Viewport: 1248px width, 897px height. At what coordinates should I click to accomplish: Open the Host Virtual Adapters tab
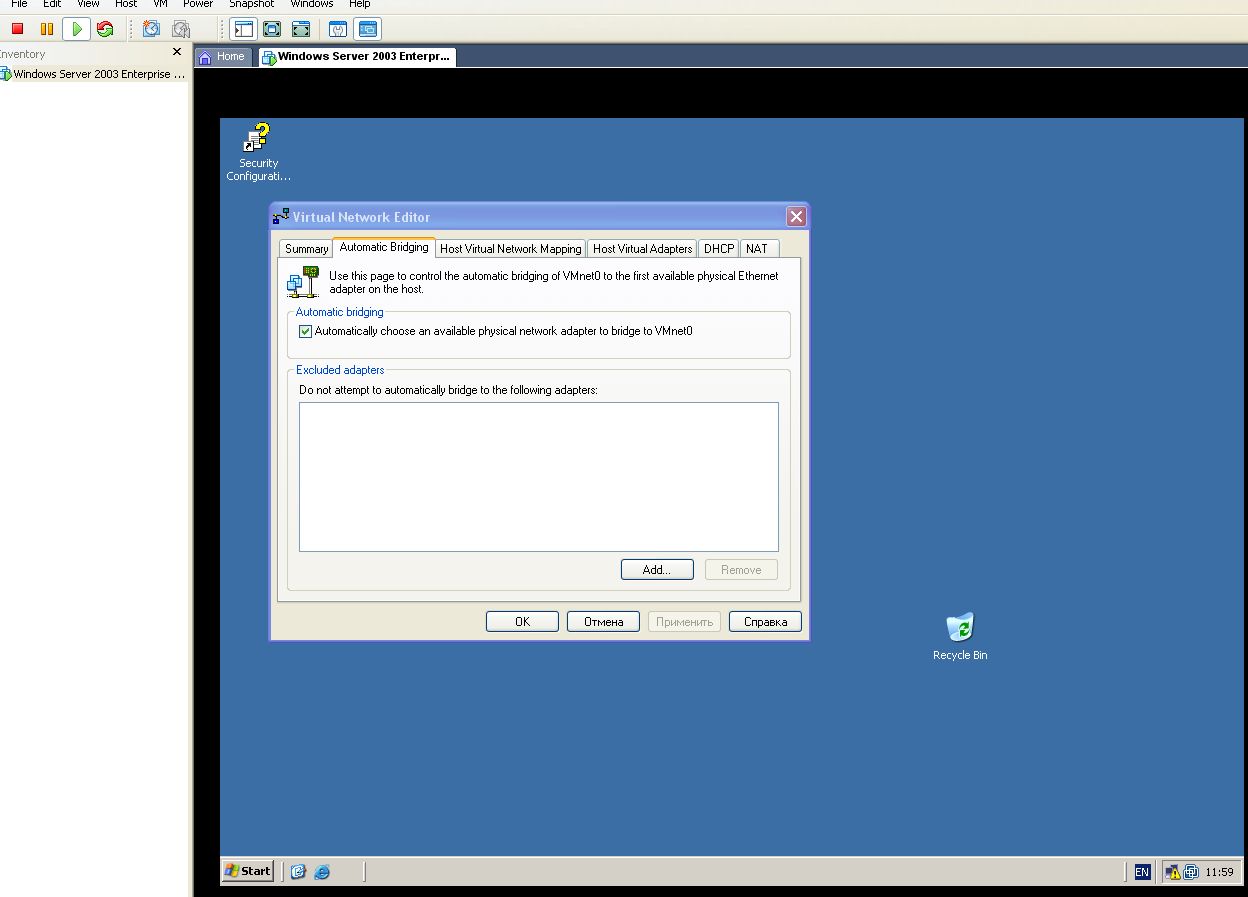pos(642,249)
